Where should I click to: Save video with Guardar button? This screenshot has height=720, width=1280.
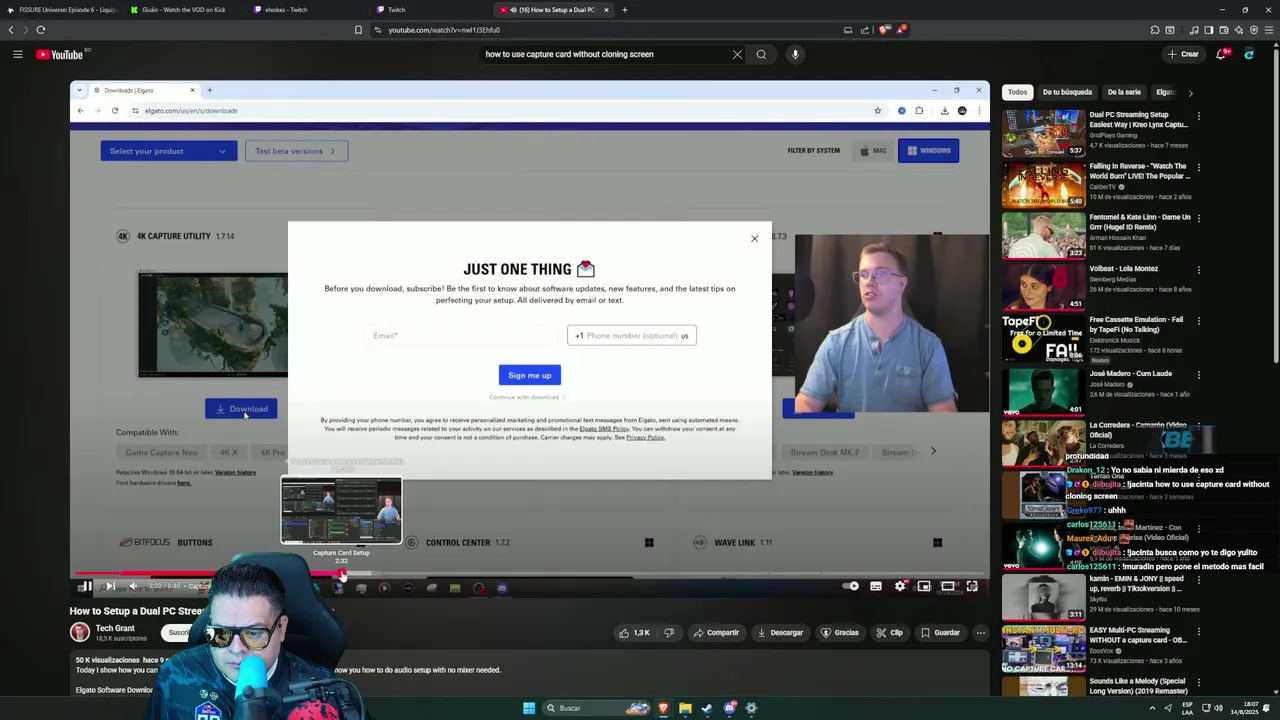pyautogui.click(x=940, y=633)
